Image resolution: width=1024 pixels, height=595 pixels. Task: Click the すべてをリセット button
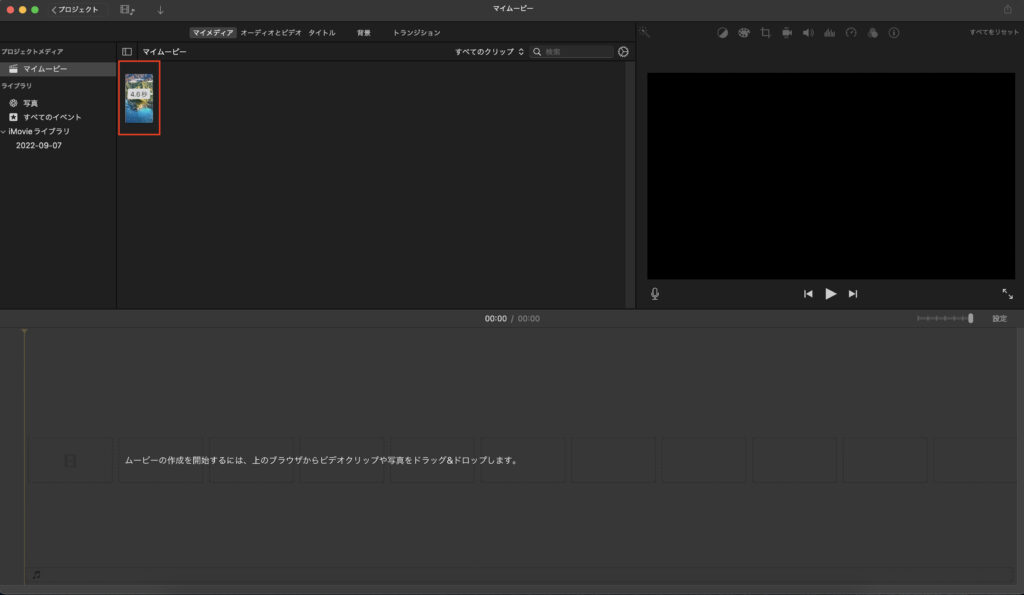[x=993, y=33]
